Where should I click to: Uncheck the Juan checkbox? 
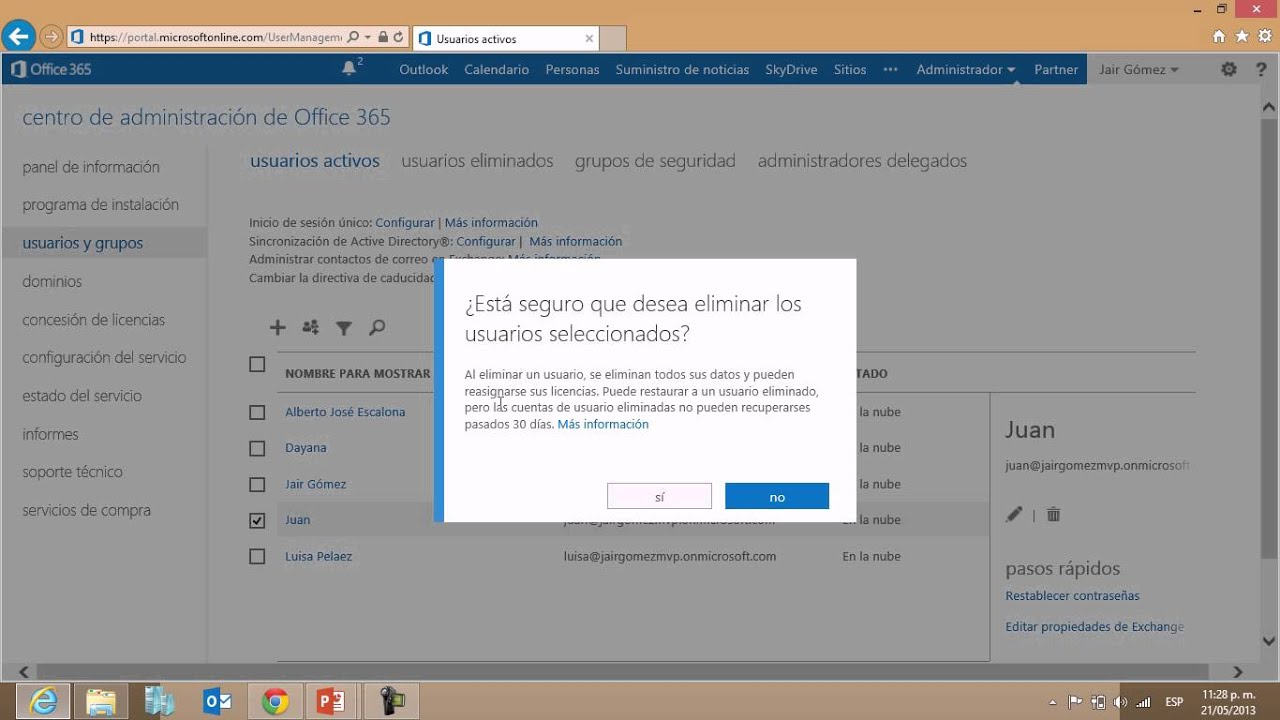pos(257,520)
